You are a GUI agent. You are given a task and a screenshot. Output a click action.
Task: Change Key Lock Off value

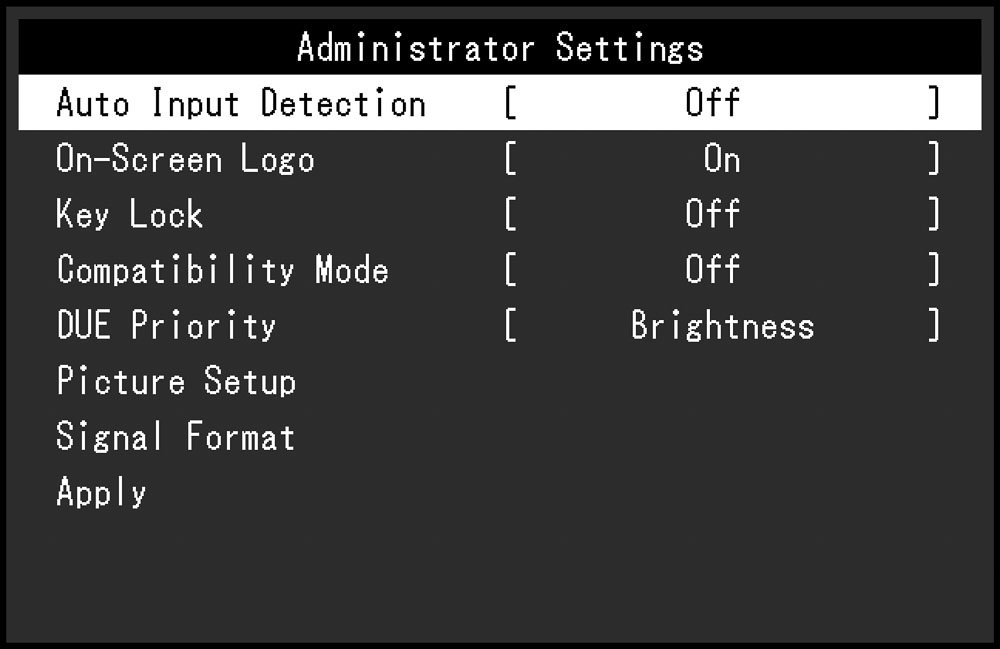click(x=712, y=214)
